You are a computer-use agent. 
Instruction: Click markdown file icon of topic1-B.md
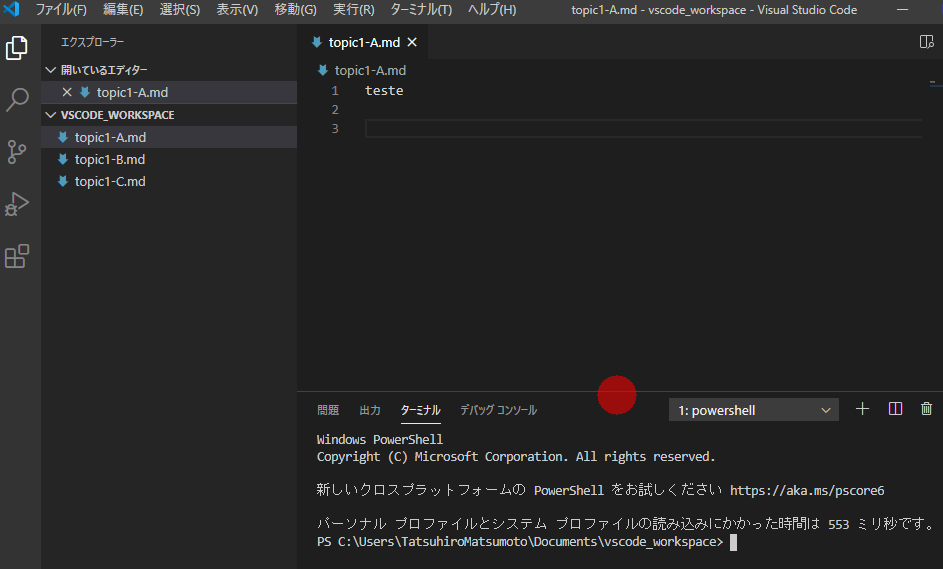pos(63,159)
